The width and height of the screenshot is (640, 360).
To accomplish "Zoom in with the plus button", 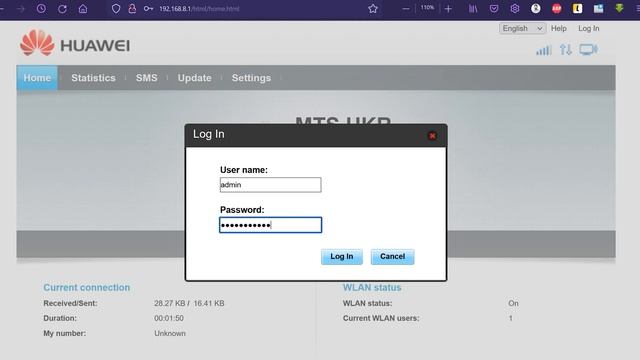I will [x=448, y=9].
